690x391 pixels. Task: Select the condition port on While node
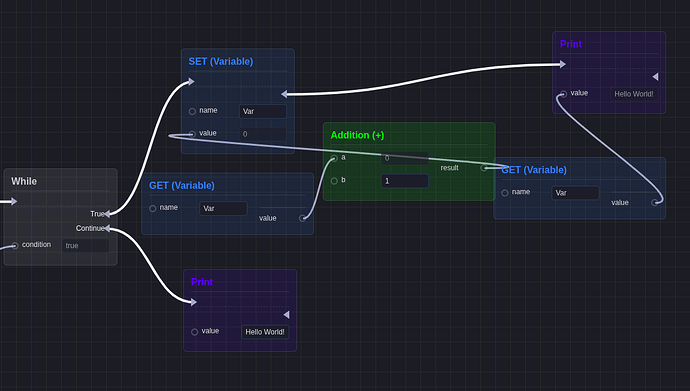point(15,245)
